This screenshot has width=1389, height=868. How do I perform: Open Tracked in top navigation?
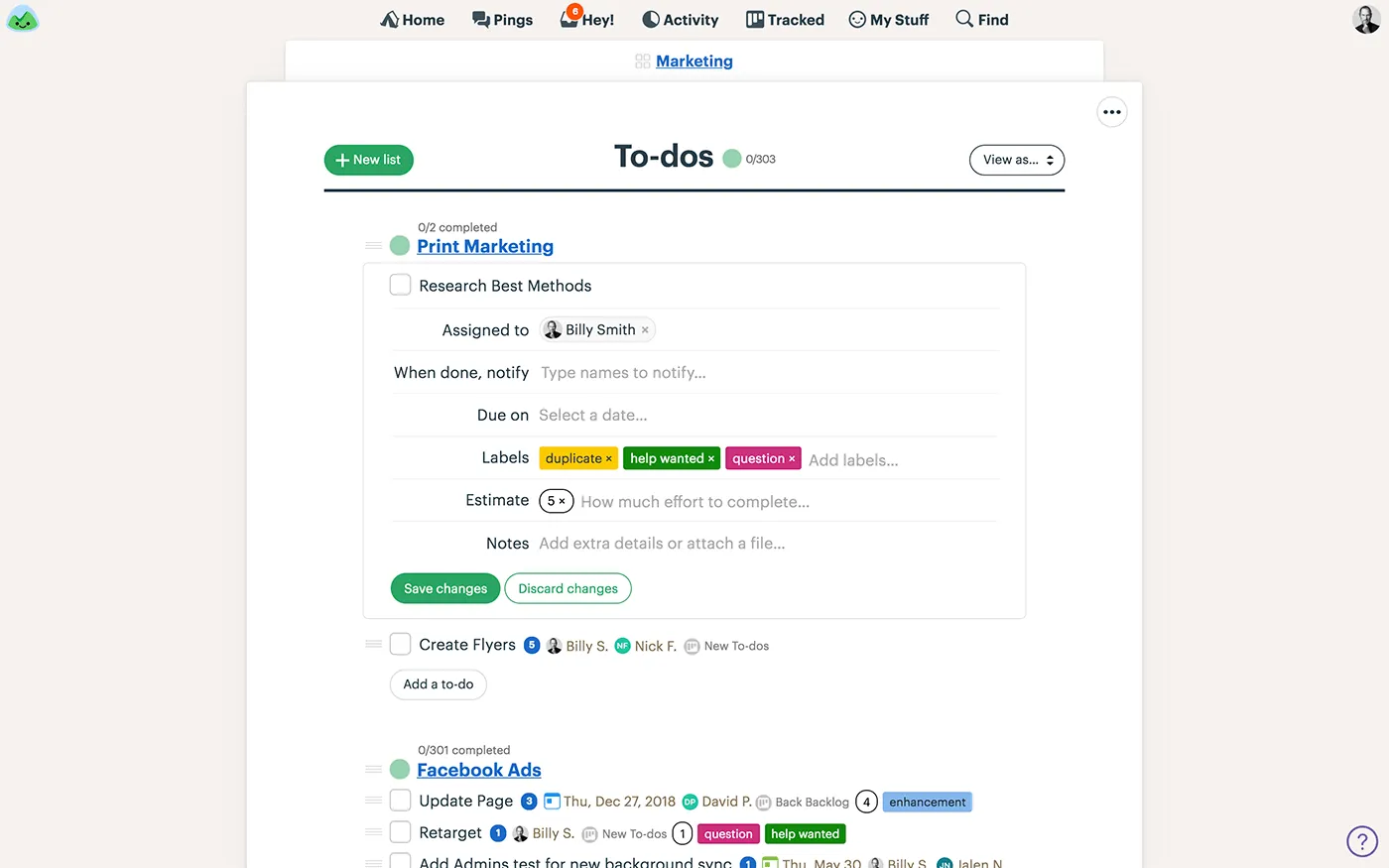point(785,20)
